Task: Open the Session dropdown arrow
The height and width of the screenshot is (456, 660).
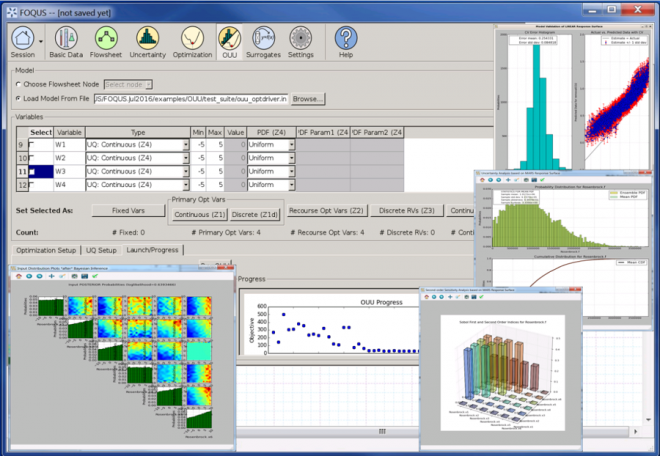Action: pos(41,42)
